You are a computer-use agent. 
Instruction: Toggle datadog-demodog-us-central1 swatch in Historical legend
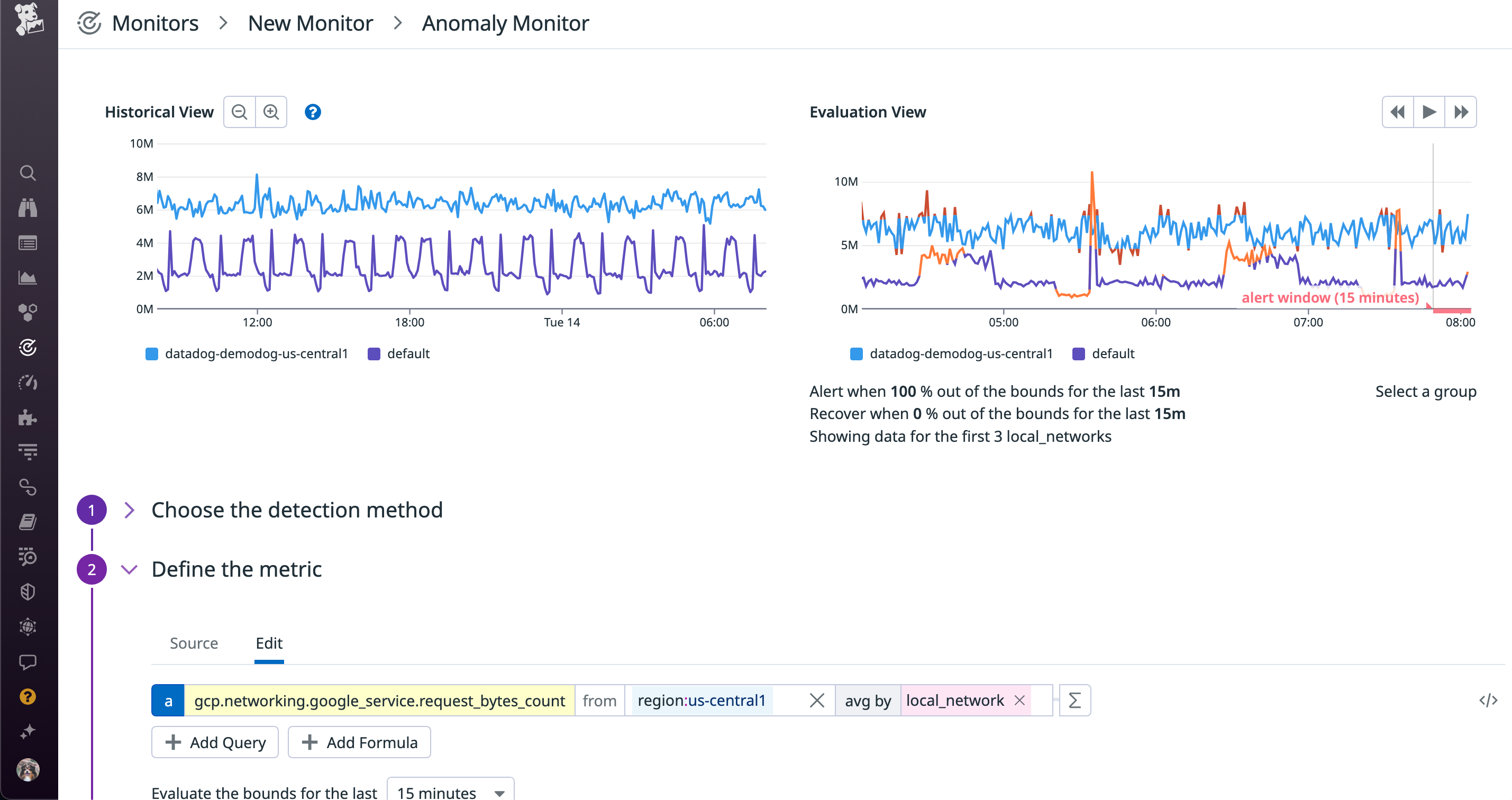tap(151, 353)
